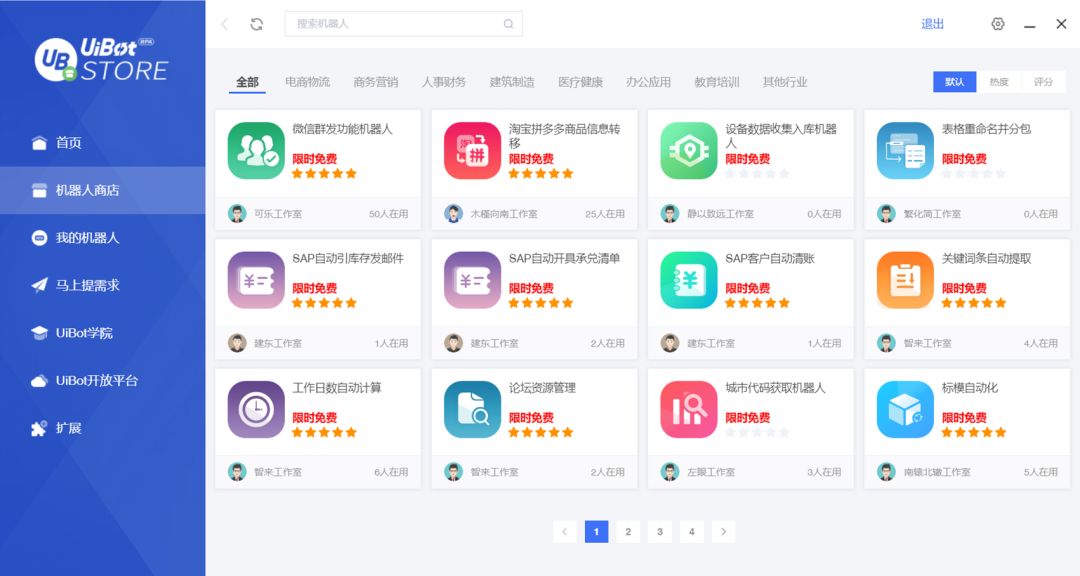Go to page 2 of results
Viewport: 1080px width, 576px height.
628,531
